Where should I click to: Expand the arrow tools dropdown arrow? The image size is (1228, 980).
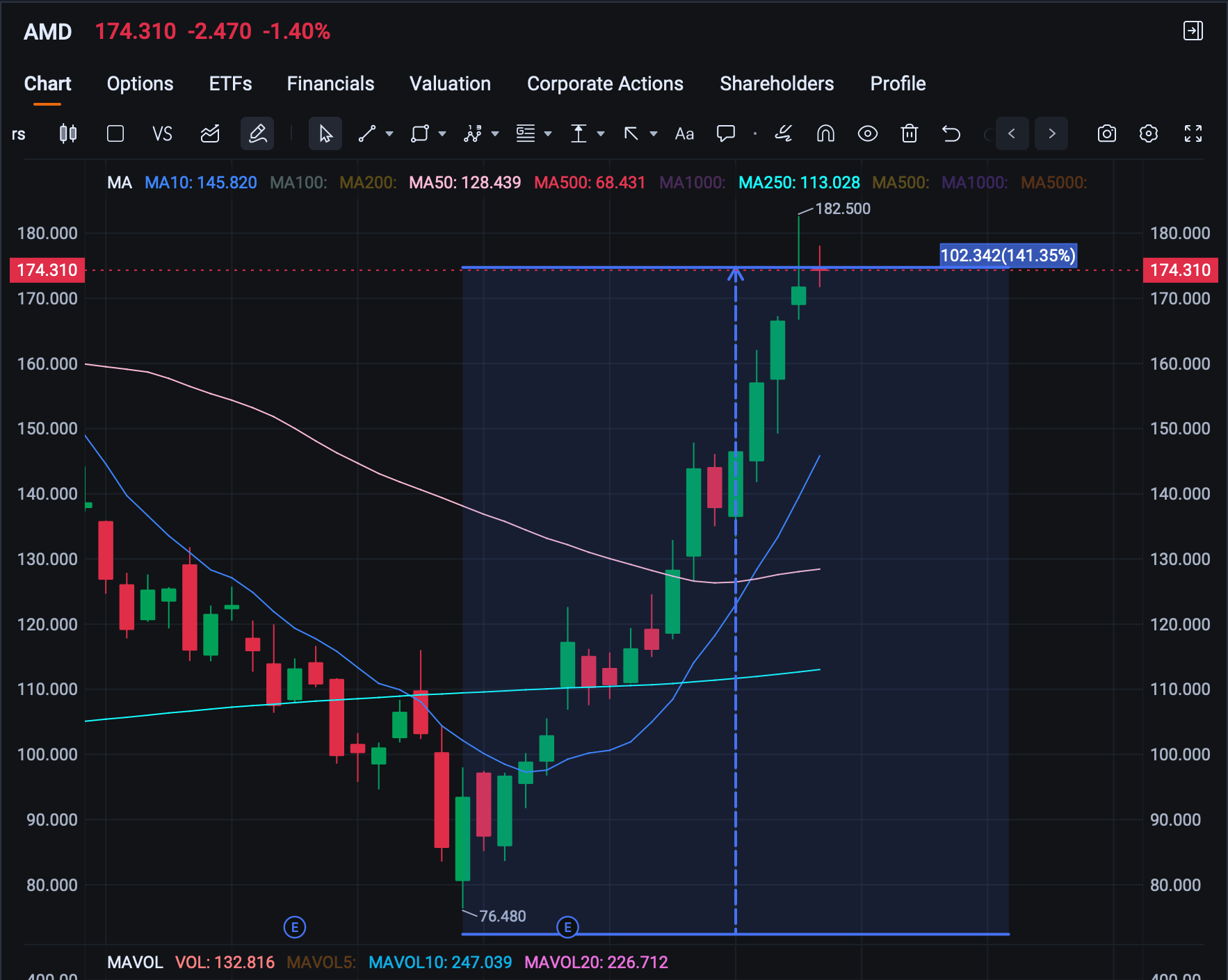[x=654, y=133]
